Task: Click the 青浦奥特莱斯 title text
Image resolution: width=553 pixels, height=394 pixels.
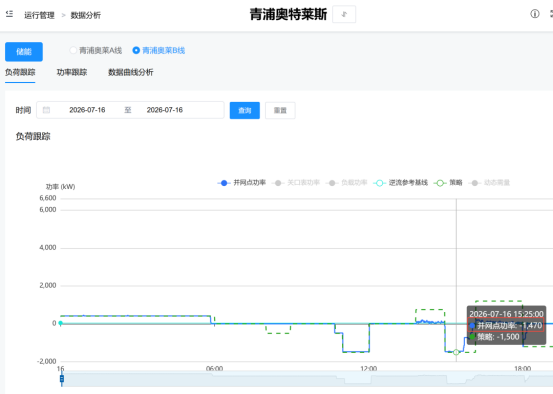Action: 288,14
